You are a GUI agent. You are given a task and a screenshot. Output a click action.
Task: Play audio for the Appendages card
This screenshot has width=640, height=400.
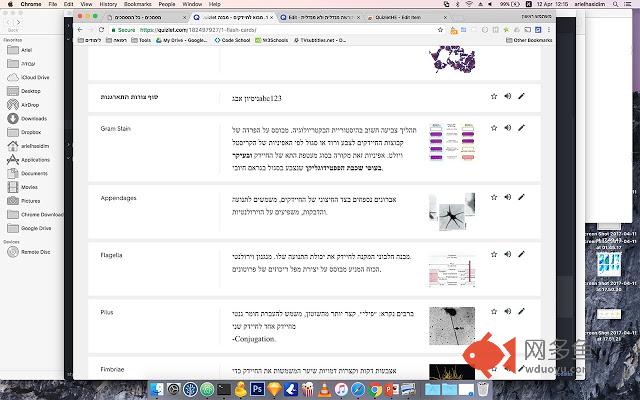(x=507, y=197)
